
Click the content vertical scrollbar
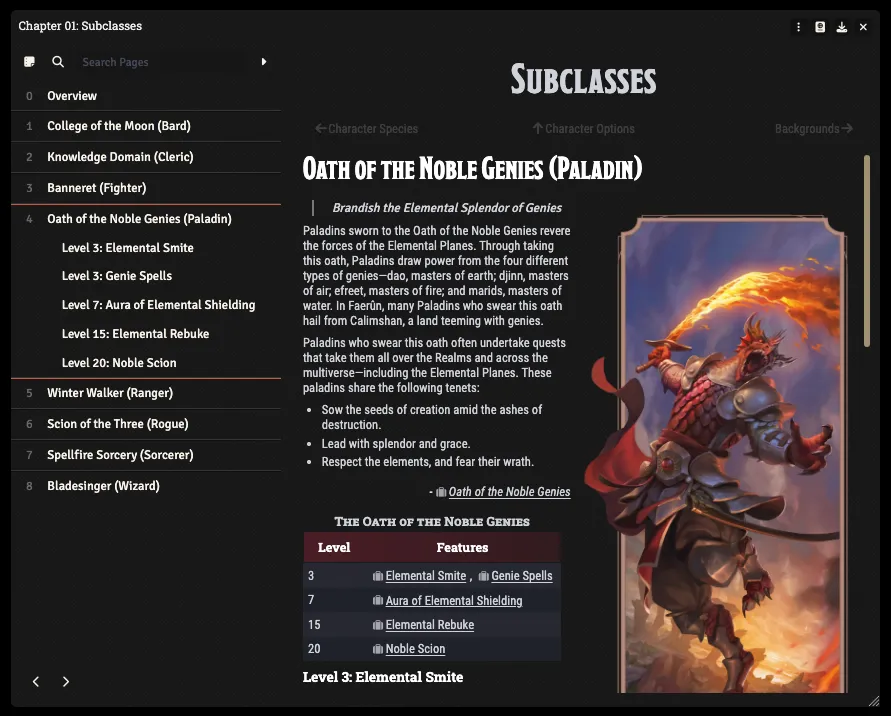(x=866, y=250)
